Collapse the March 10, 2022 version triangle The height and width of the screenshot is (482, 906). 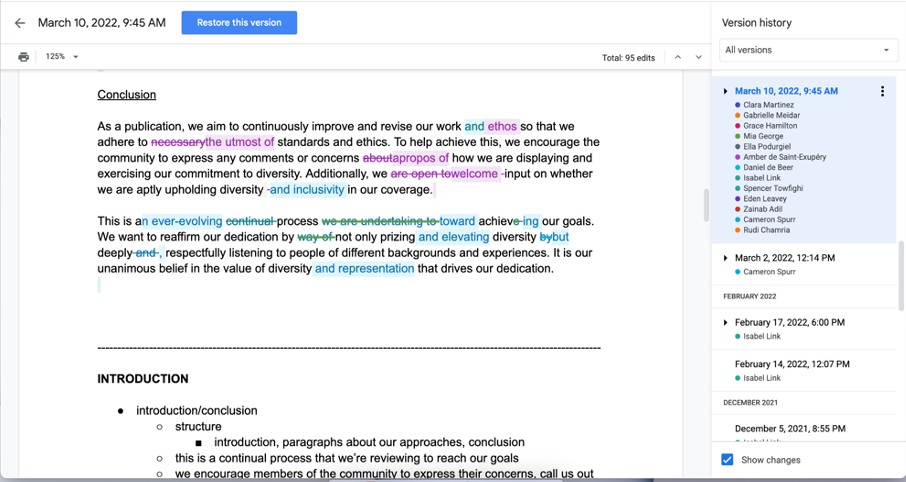click(725, 91)
